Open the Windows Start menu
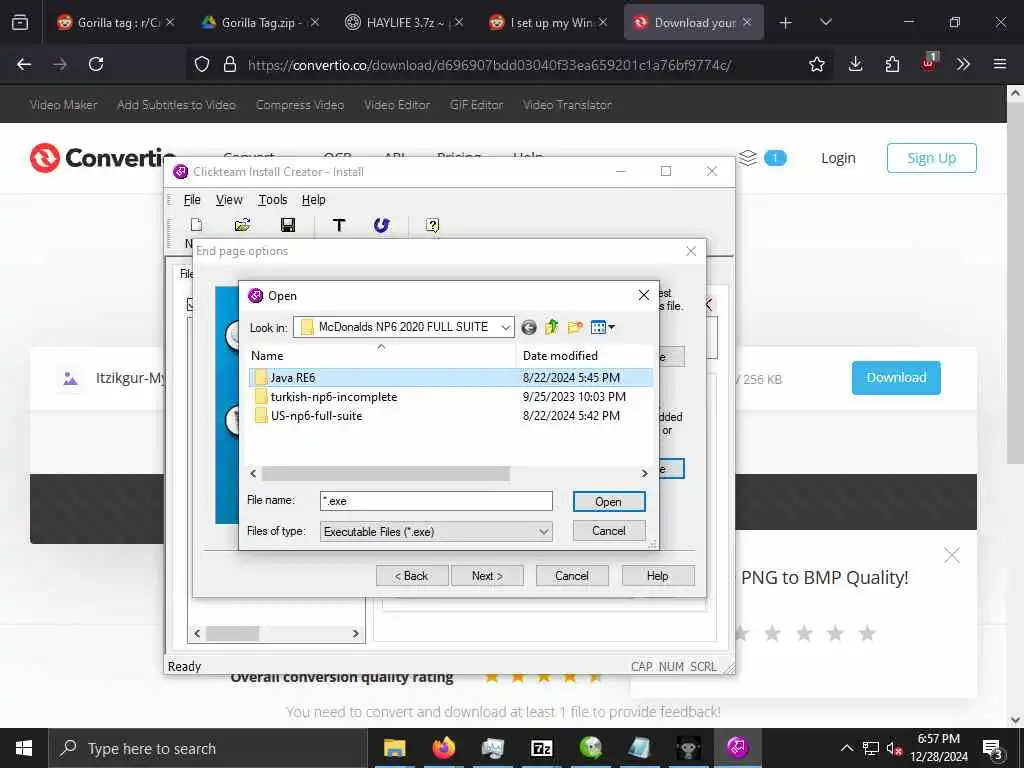The height and width of the screenshot is (768, 1024). (24, 748)
